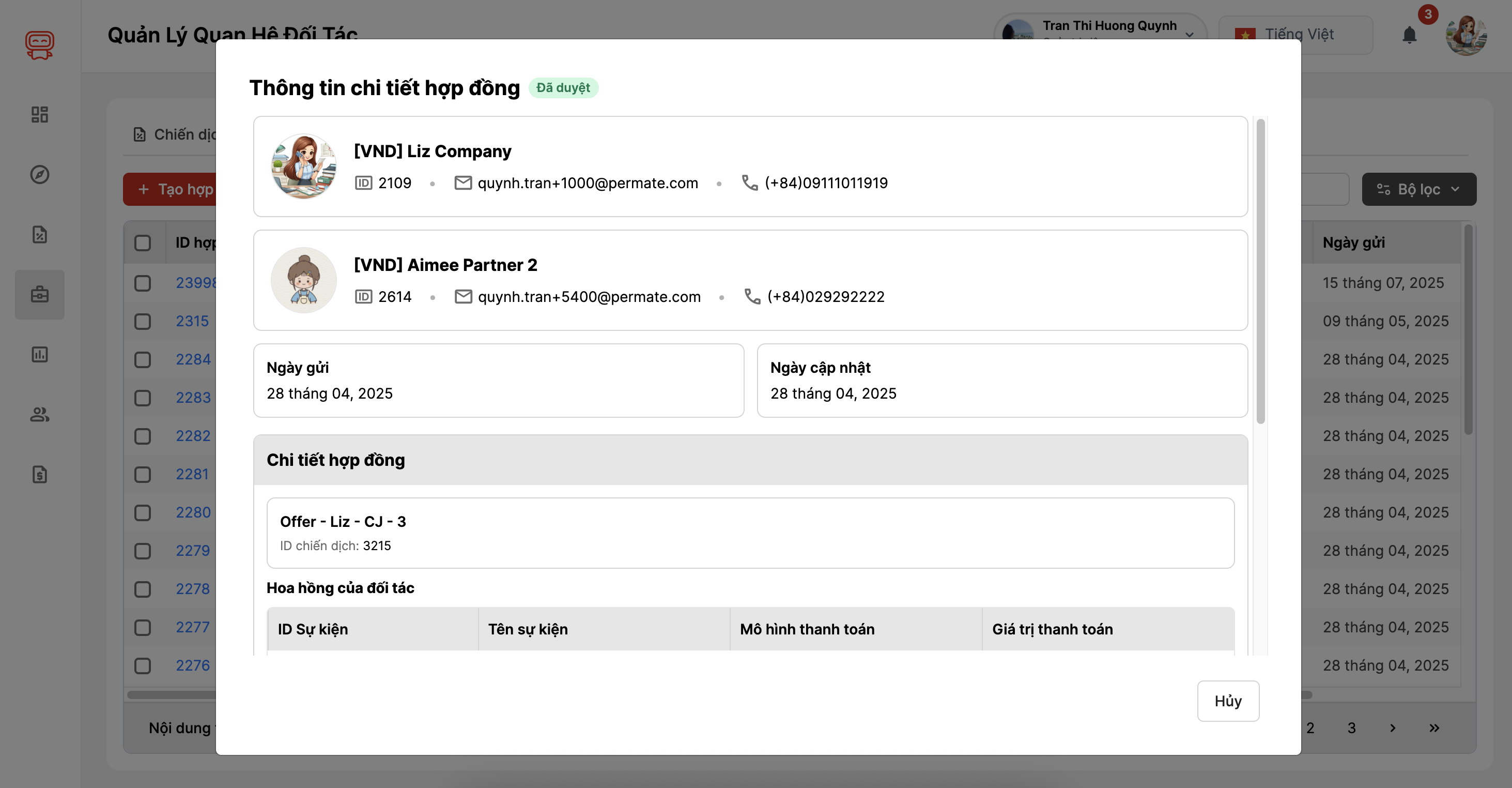Viewport: 1512px width, 788px height.
Task: Toggle the select-all checkbox in table header
Action: click(143, 243)
